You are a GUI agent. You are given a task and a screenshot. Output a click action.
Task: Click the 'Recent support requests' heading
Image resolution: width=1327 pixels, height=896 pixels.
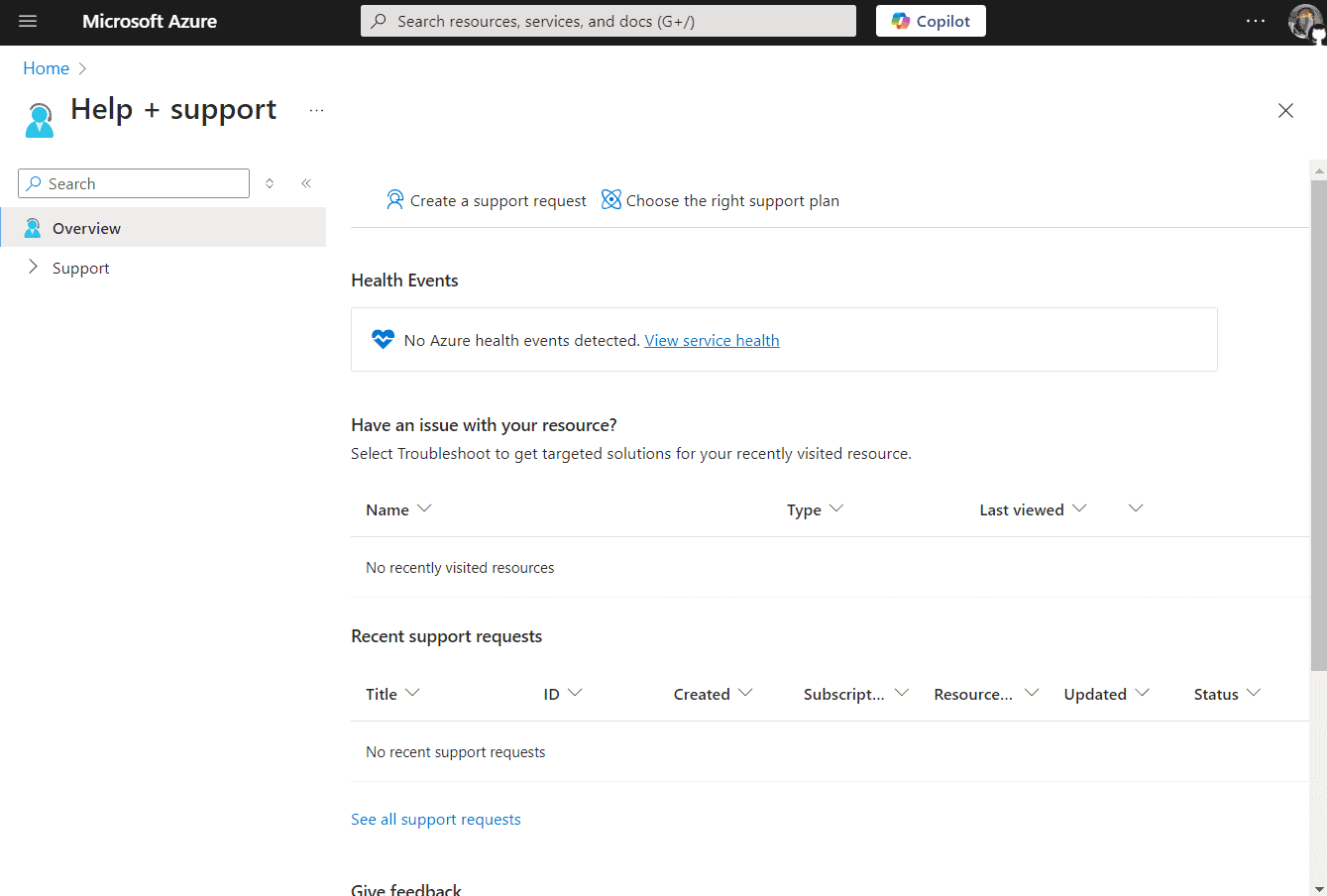[446, 636]
